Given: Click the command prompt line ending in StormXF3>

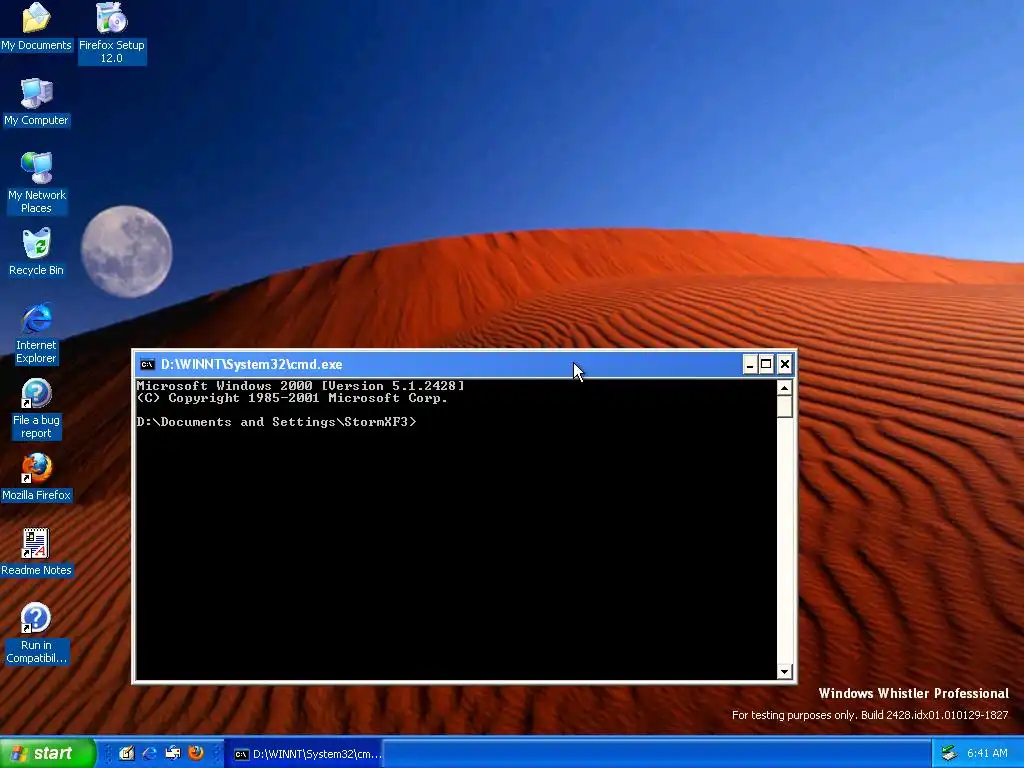Looking at the screenshot, I should point(276,422).
